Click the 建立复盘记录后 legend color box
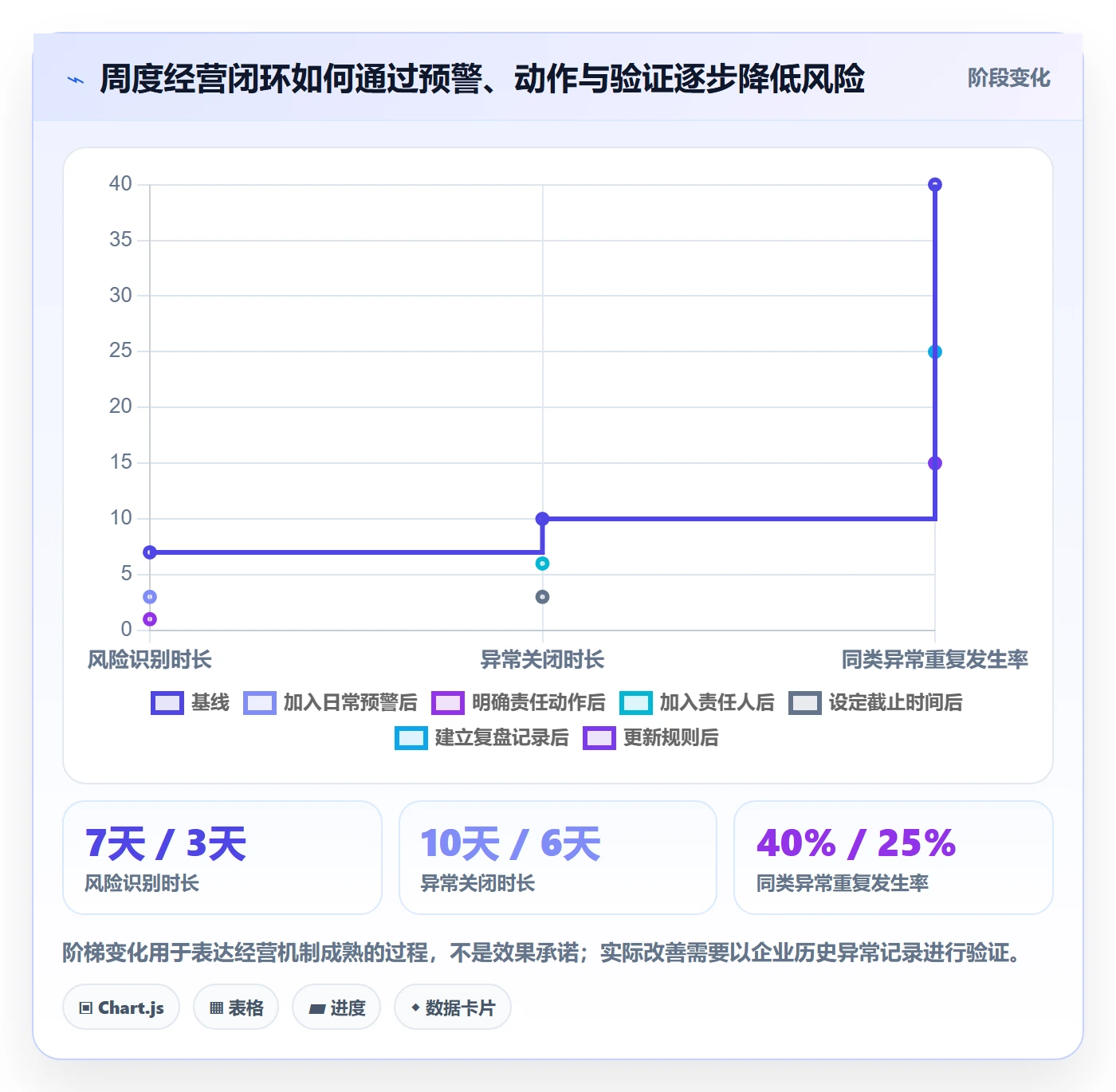Screen dimensions: 1116x1092 [411, 738]
